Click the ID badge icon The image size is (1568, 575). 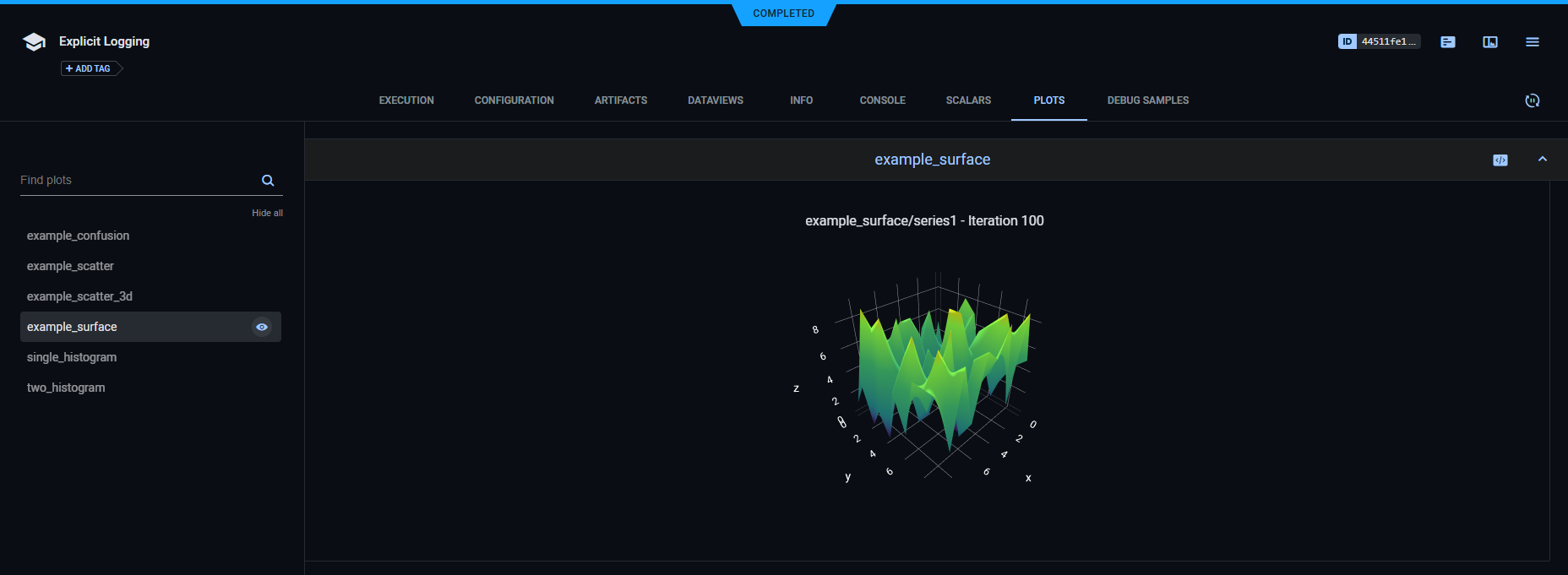coord(1347,41)
